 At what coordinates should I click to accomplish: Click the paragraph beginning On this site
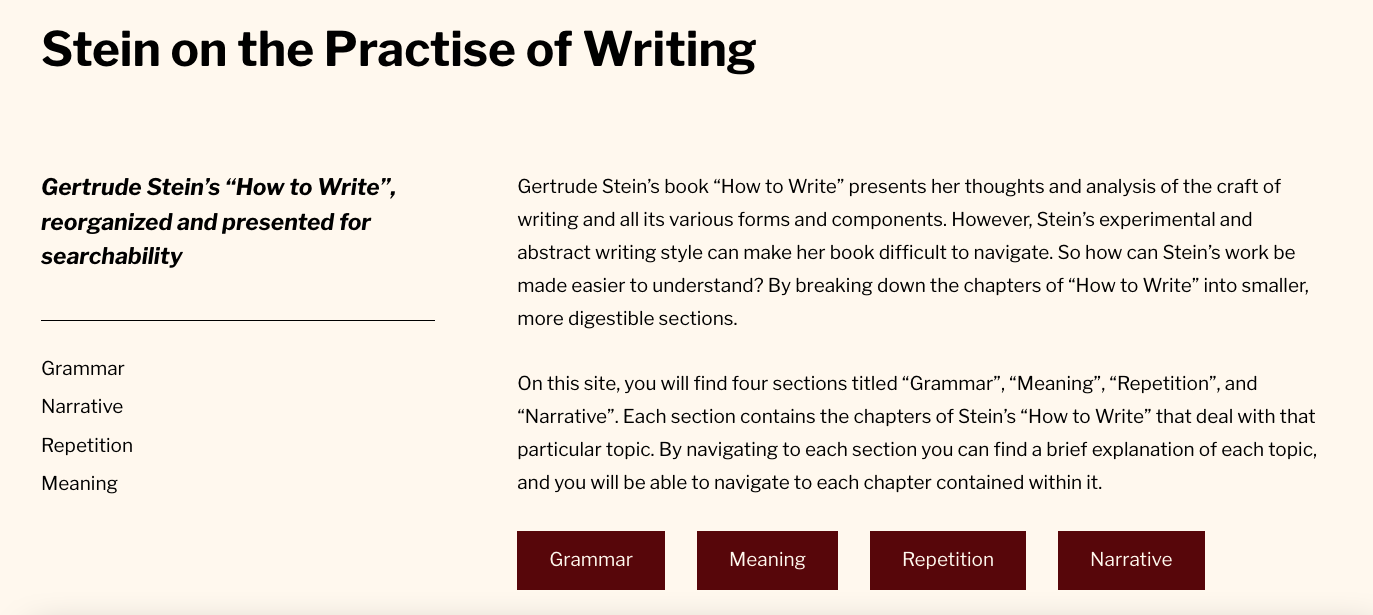pos(917,432)
